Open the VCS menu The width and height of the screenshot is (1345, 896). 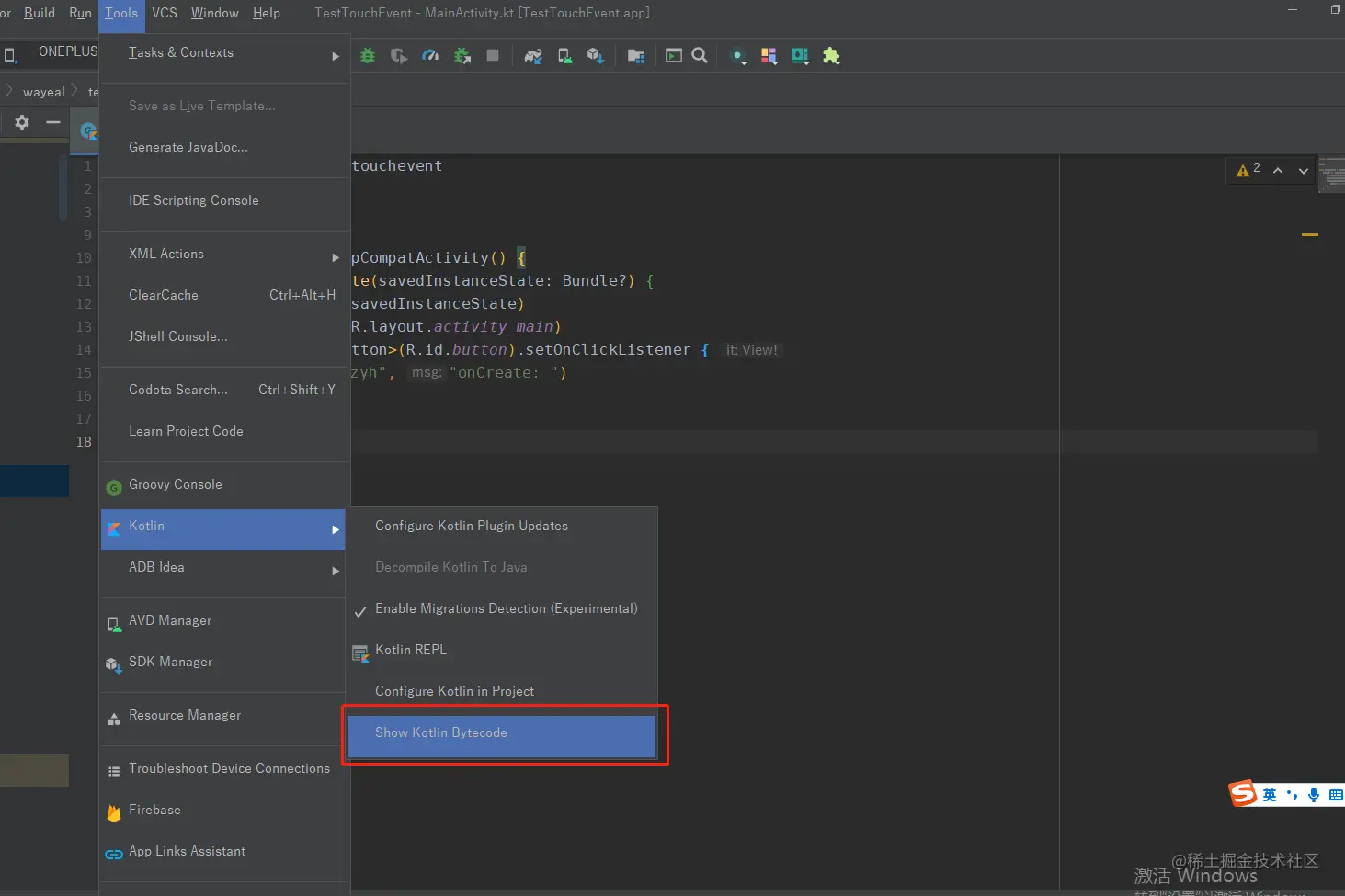point(165,13)
